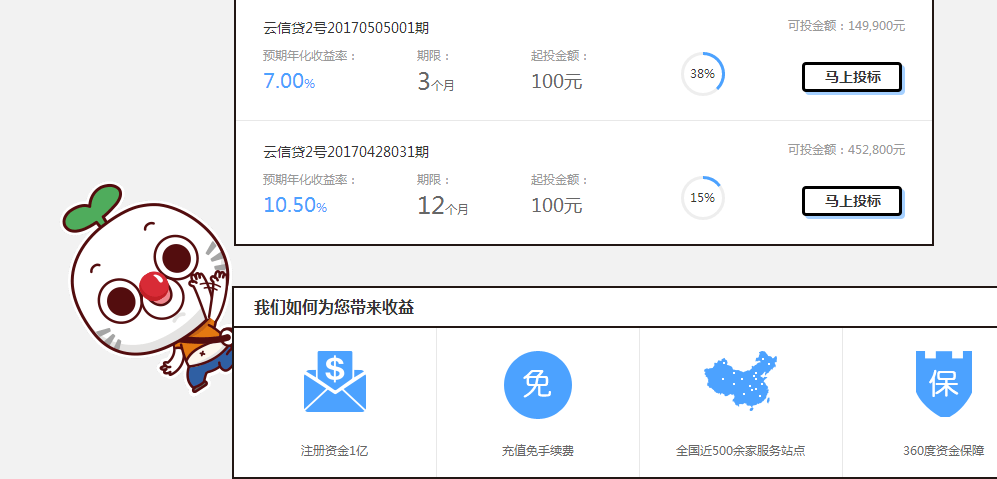Click the cartoon mascot with green sprout

click(149, 288)
